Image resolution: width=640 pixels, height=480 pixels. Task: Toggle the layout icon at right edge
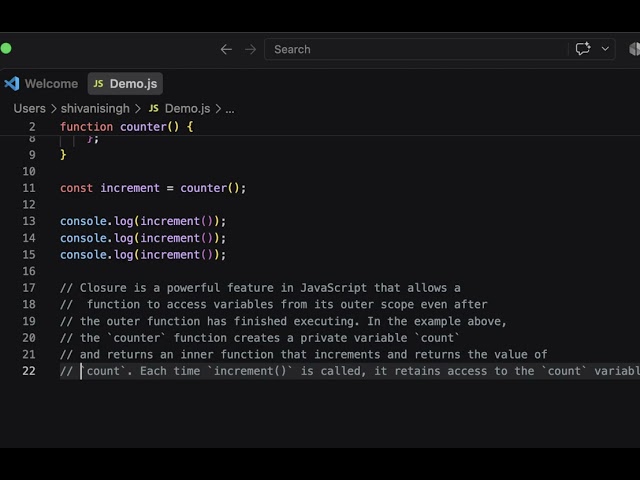634,49
